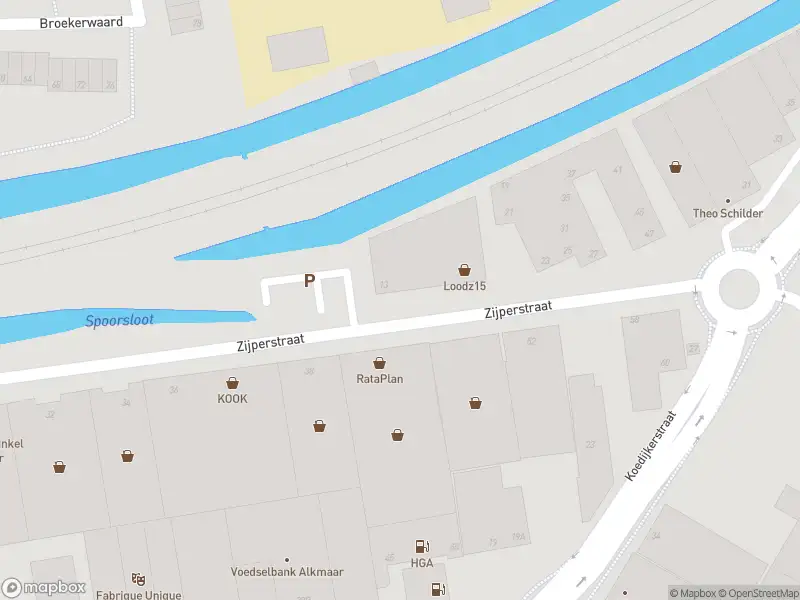Click the KOOK shop basket icon
This screenshot has height=600, width=800.
coord(232,383)
